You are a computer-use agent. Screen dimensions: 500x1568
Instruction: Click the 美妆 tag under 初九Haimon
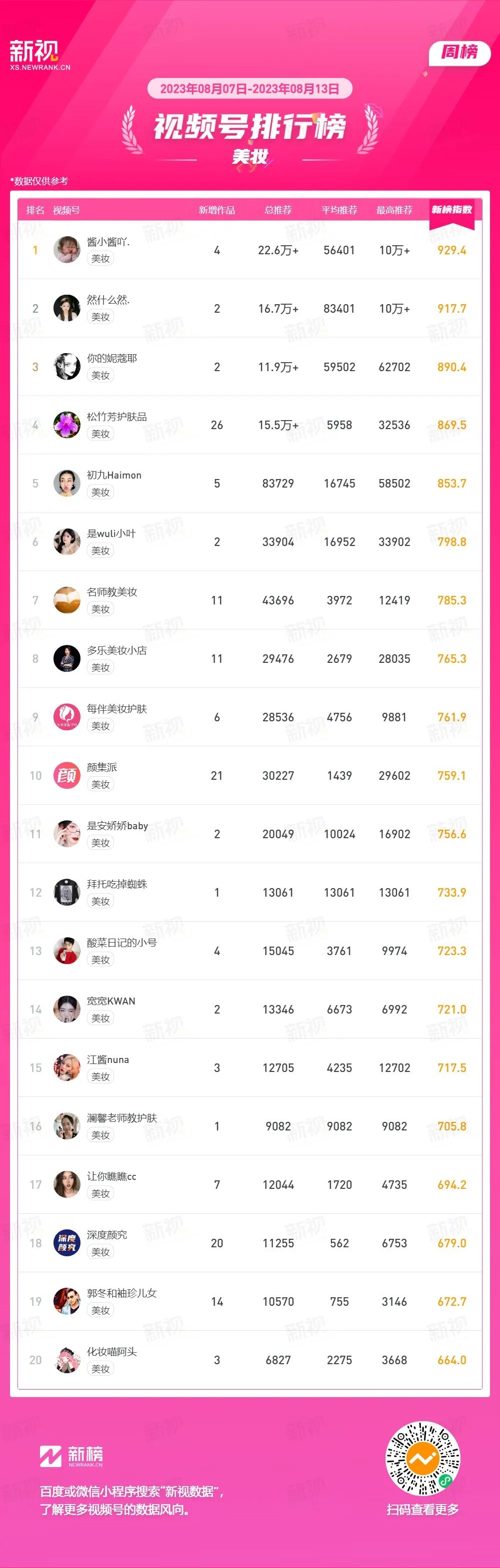point(100,492)
